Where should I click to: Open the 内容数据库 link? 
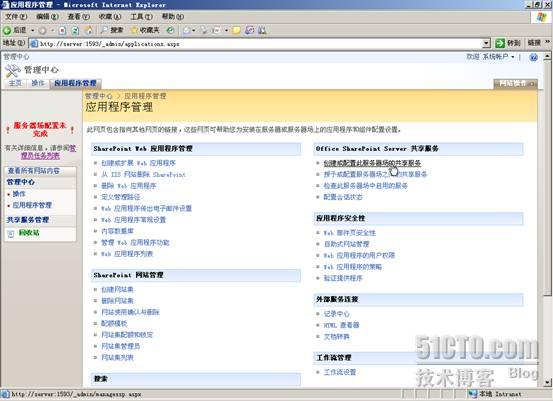click(117, 231)
